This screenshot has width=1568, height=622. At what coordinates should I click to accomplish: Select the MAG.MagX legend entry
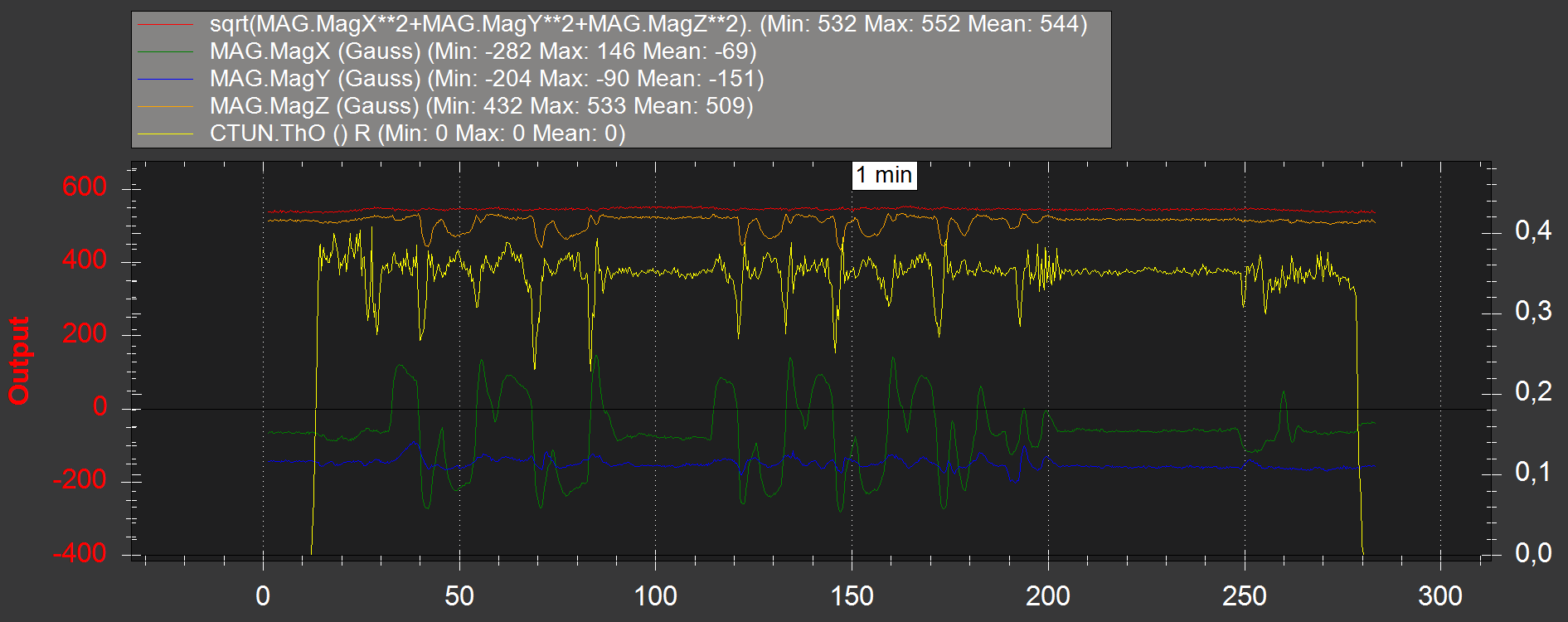(447, 51)
